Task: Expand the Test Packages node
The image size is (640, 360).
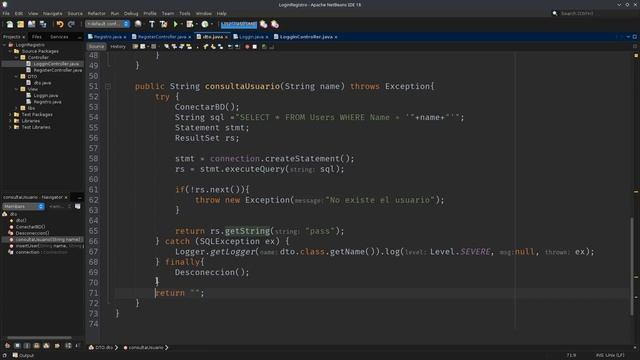Action: tap(10, 115)
